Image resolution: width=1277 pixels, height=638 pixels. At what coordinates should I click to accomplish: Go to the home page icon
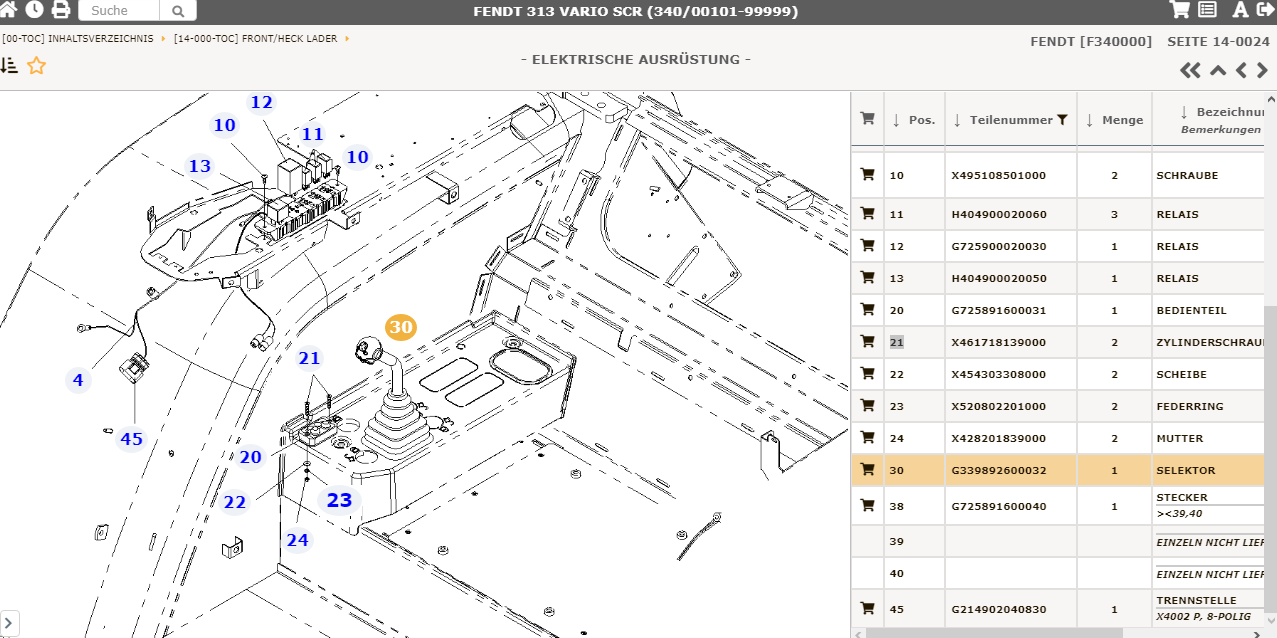tap(8, 10)
